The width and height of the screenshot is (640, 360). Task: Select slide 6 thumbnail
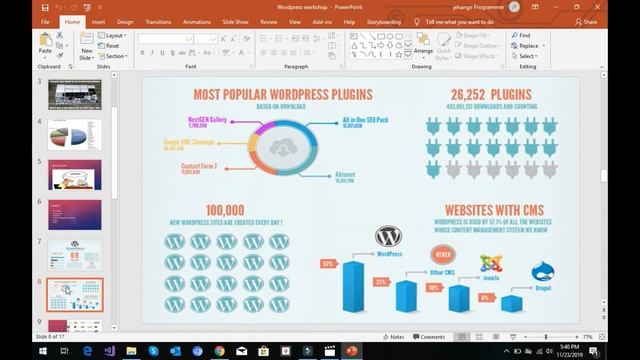coord(75,215)
